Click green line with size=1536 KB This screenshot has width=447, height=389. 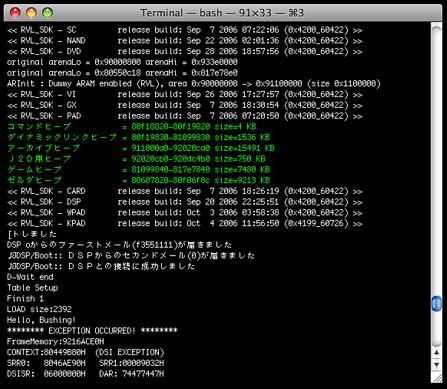click(x=139, y=137)
